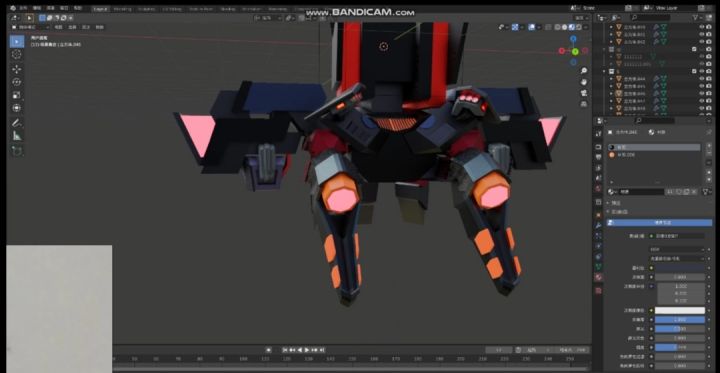Toggle camera view with the camera icon

(x=584, y=93)
